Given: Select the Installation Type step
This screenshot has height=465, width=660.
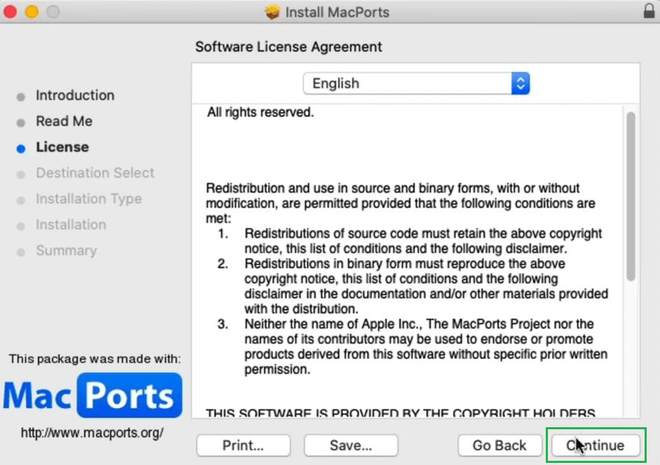Looking at the screenshot, I should pyautogui.click(x=89, y=199).
